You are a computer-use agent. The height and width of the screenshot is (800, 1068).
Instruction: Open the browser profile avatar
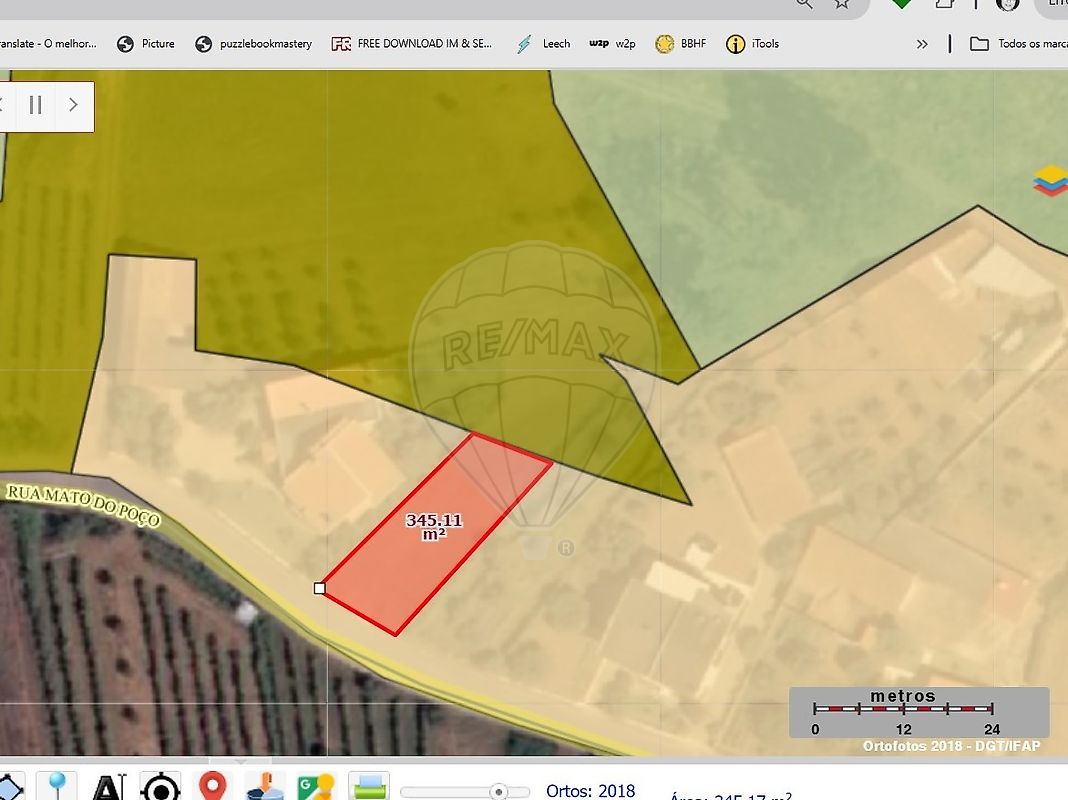coord(1008,4)
